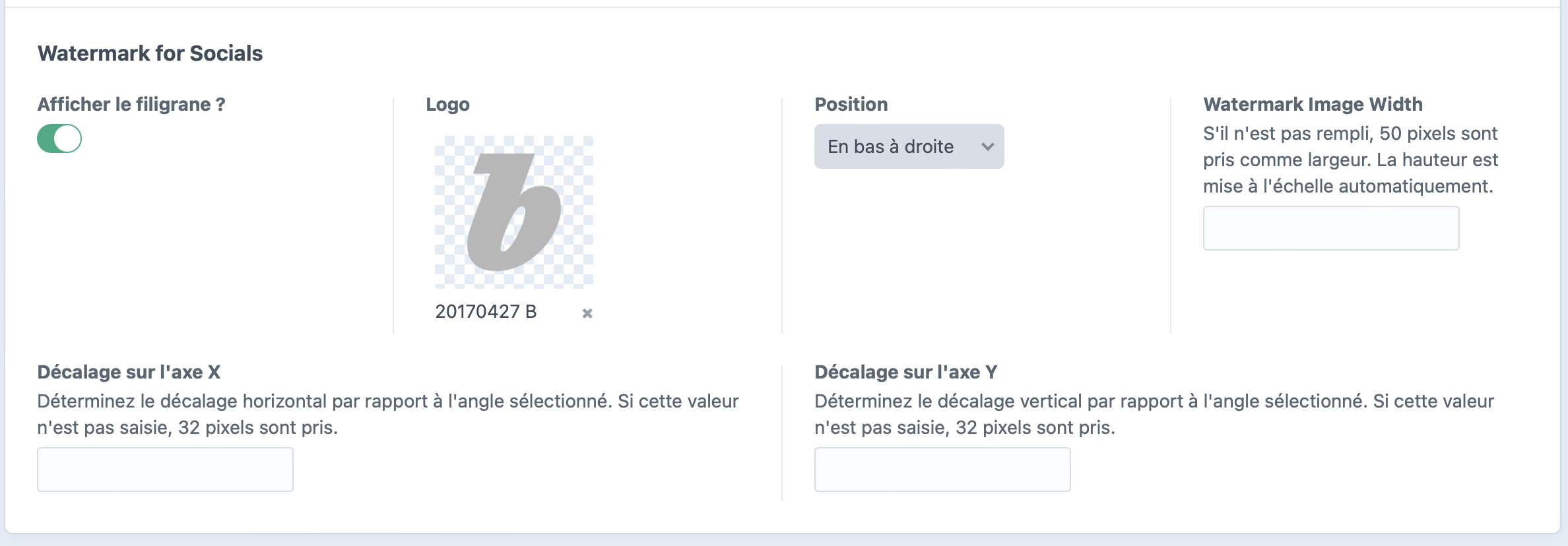Click the Décalage sur l'axe X label
Image resolution: width=1568 pixels, height=546 pixels.
pyautogui.click(x=129, y=372)
